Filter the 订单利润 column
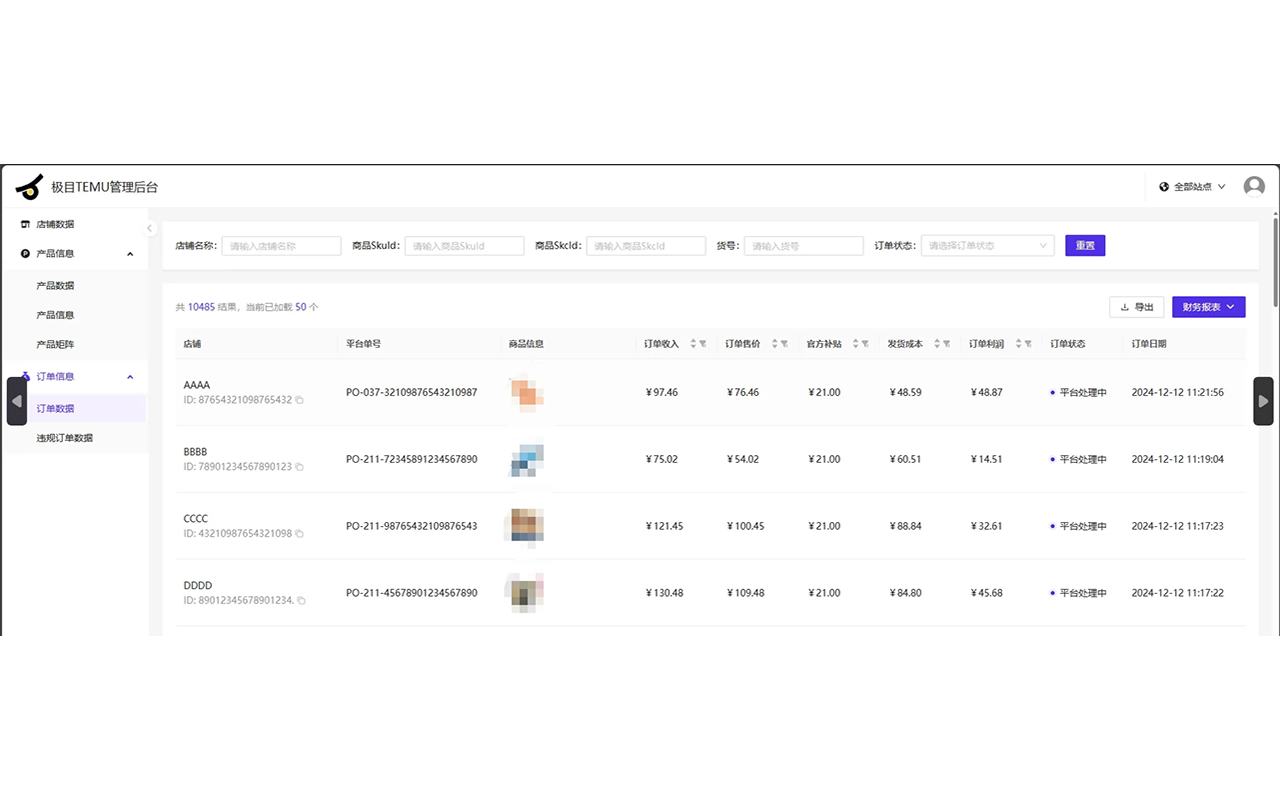 pos(1028,344)
